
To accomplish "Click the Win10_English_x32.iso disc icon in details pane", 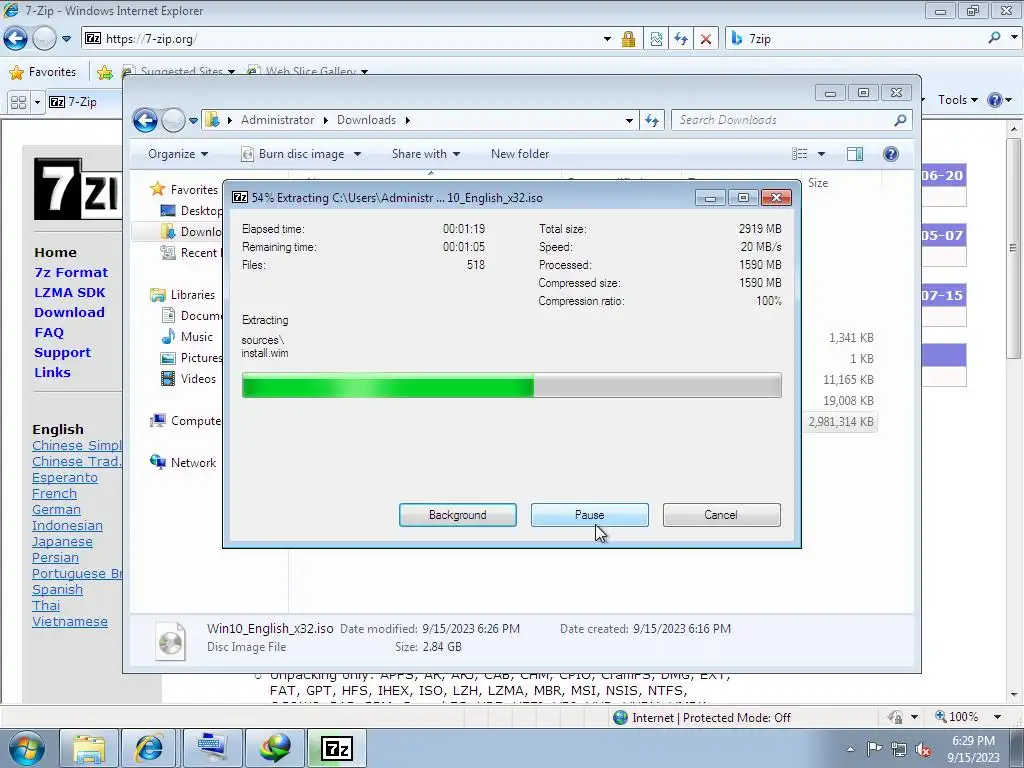I will 170,639.
